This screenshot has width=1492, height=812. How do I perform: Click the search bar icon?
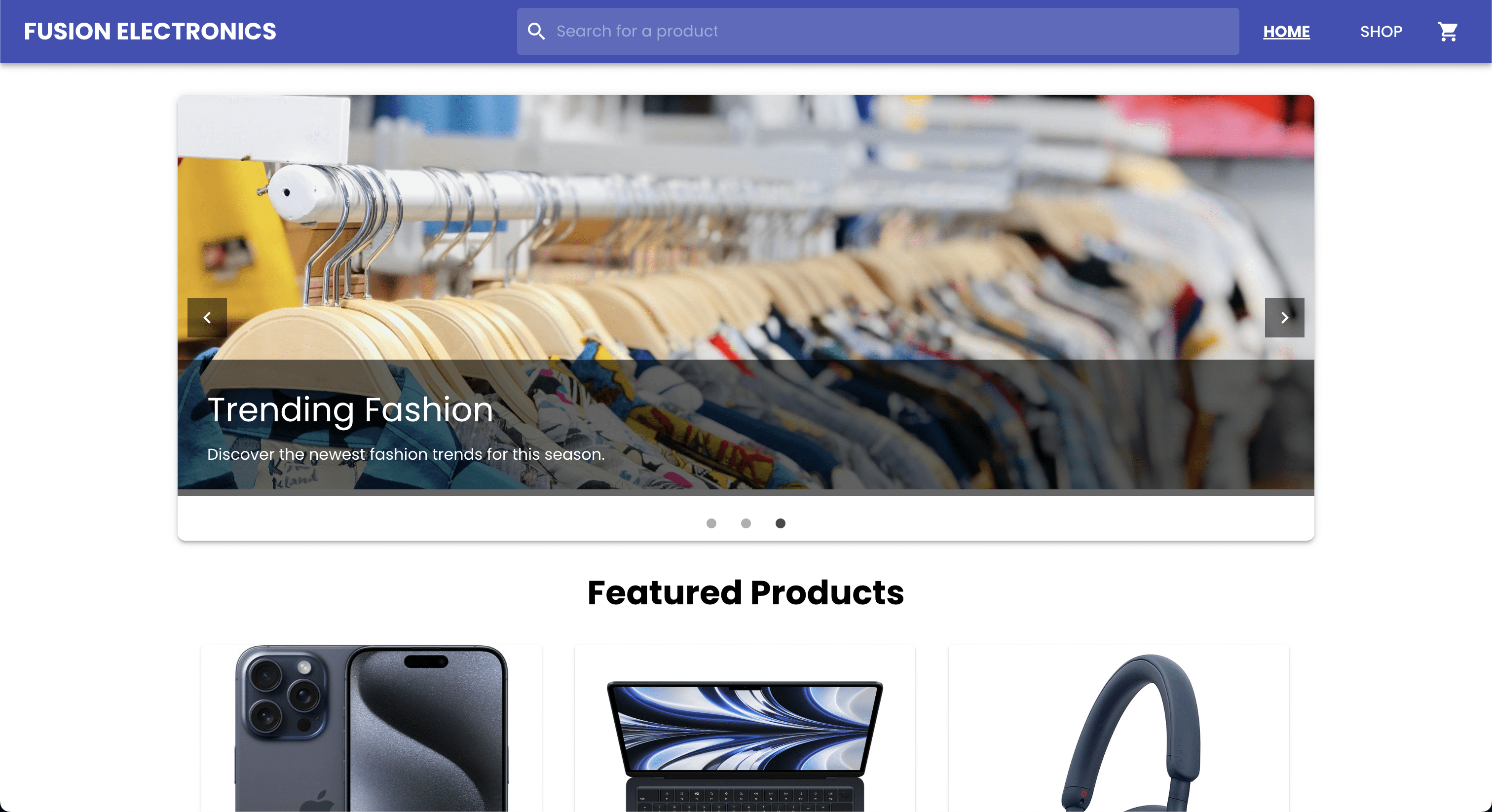pos(536,31)
